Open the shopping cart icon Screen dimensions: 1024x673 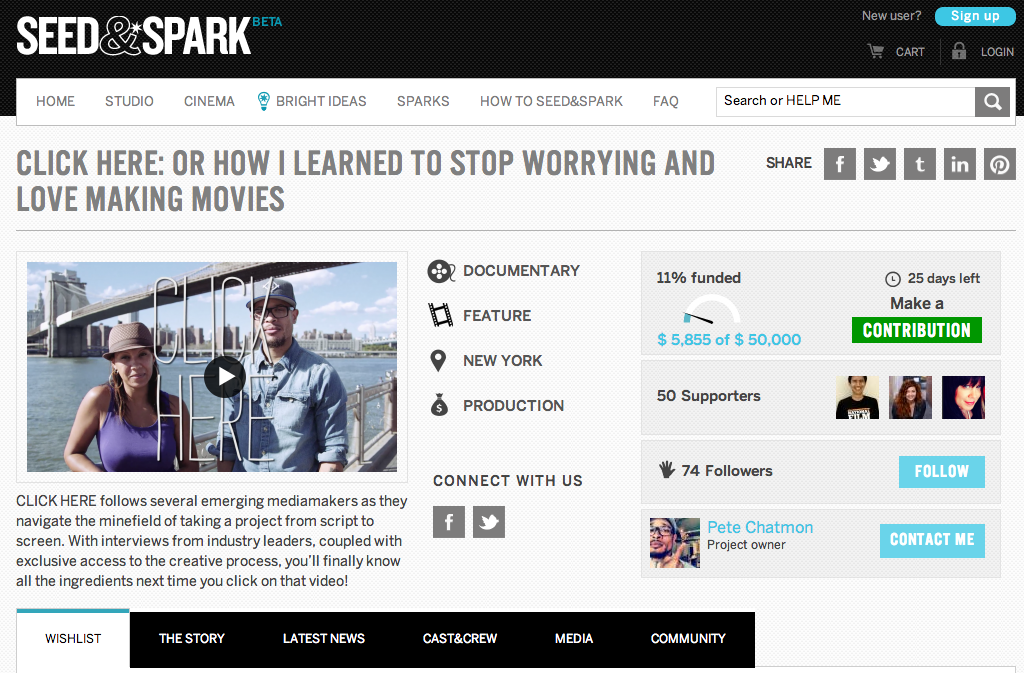click(876, 51)
